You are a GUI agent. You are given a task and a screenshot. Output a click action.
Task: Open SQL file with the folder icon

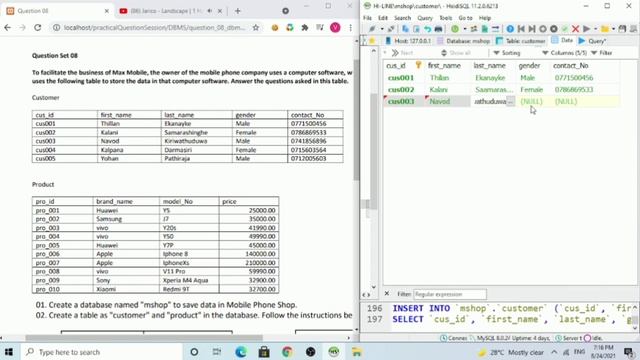pyautogui.click(x=604, y=29)
